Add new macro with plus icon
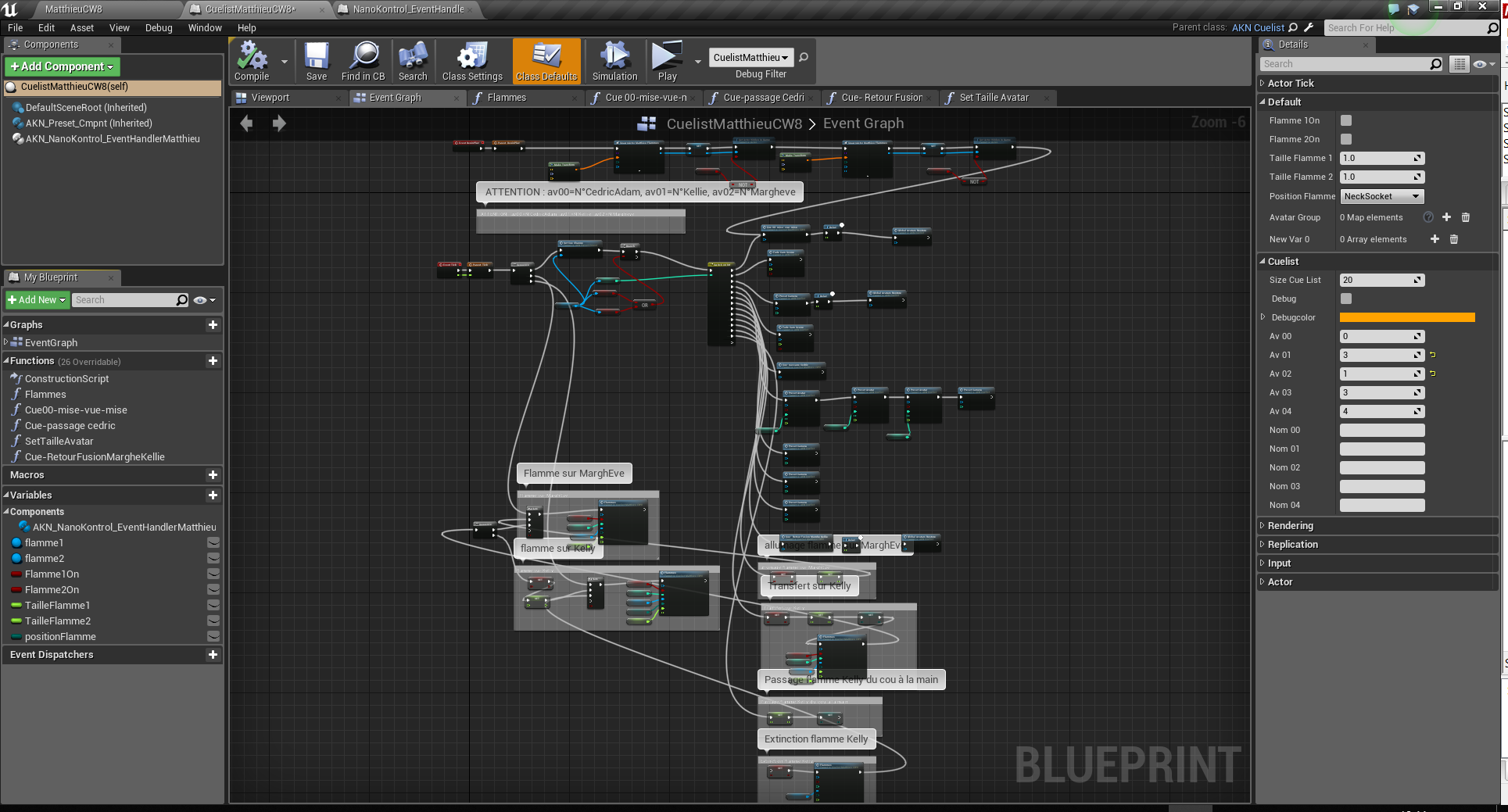The image size is (1508, 812). pos(213,474)
